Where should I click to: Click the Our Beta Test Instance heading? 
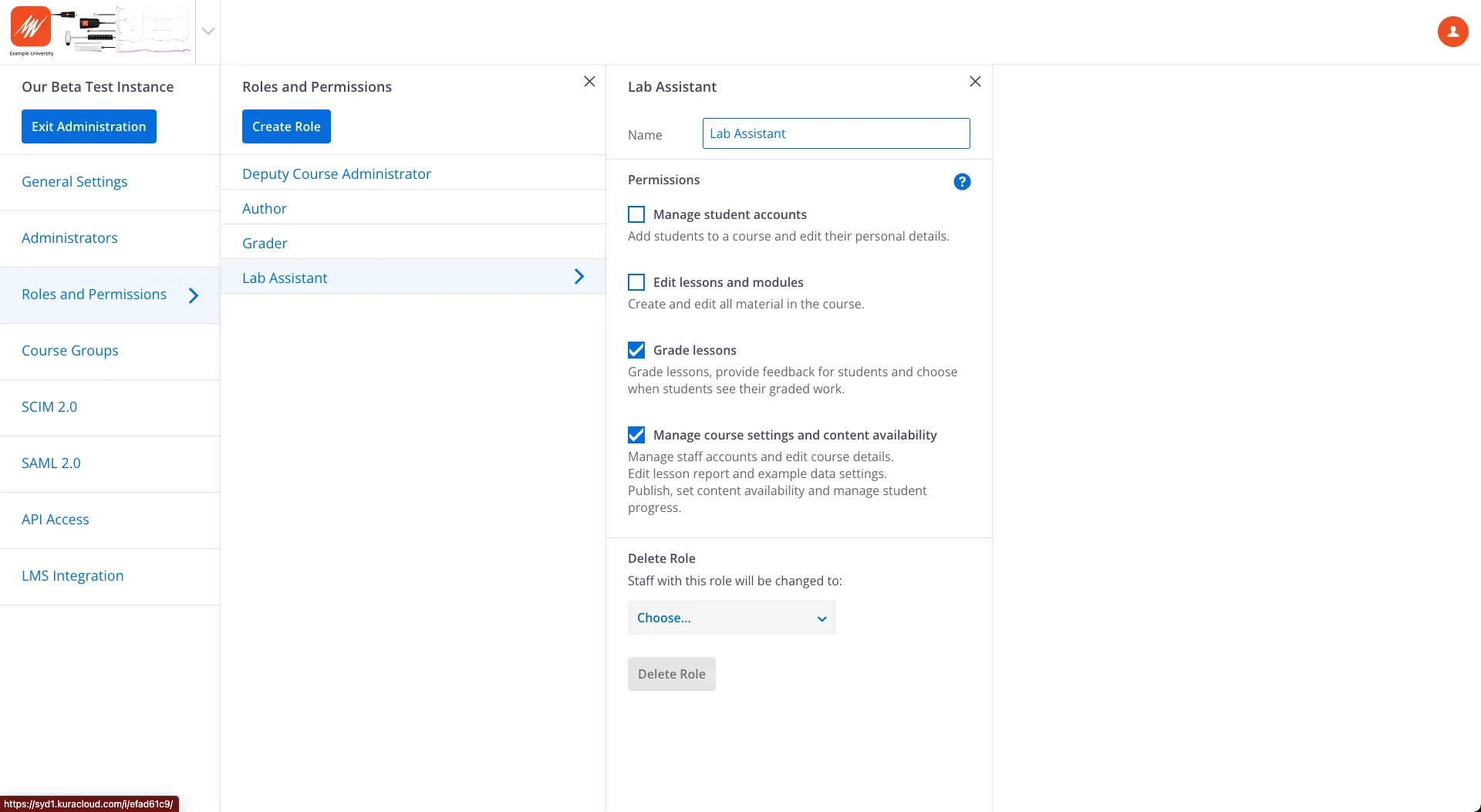pyautogui.click(x=97, y=86)
